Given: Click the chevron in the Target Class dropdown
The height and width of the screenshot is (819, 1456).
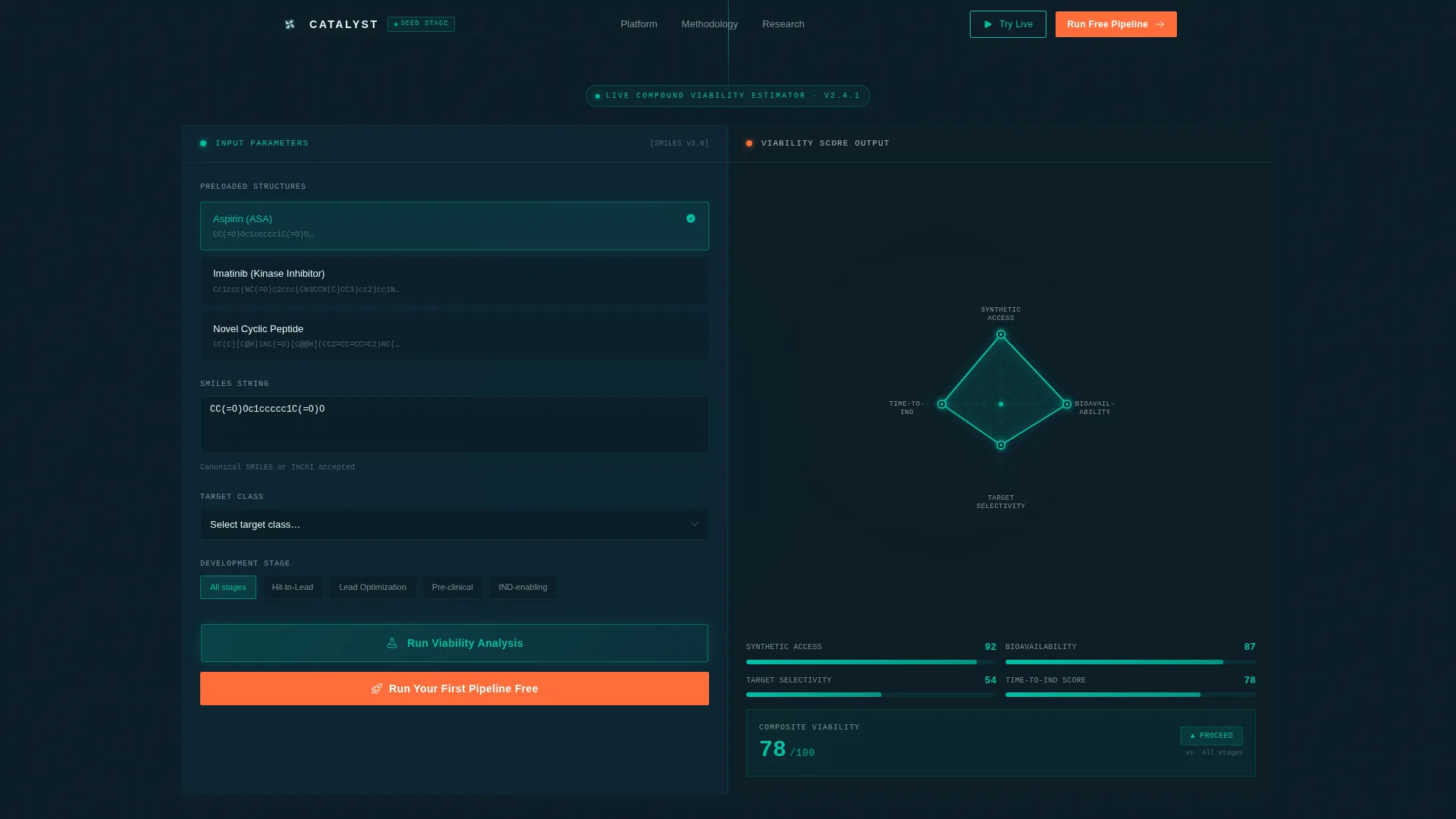Looking at the screenshot, I should pos(695,524).
